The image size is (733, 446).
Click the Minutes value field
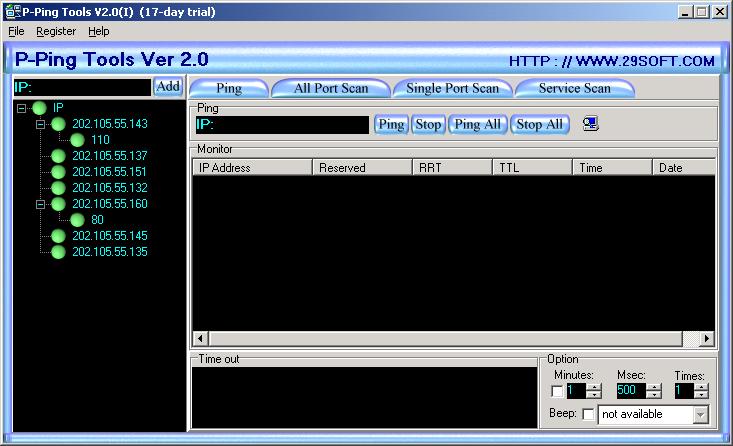tap(576, 390)
